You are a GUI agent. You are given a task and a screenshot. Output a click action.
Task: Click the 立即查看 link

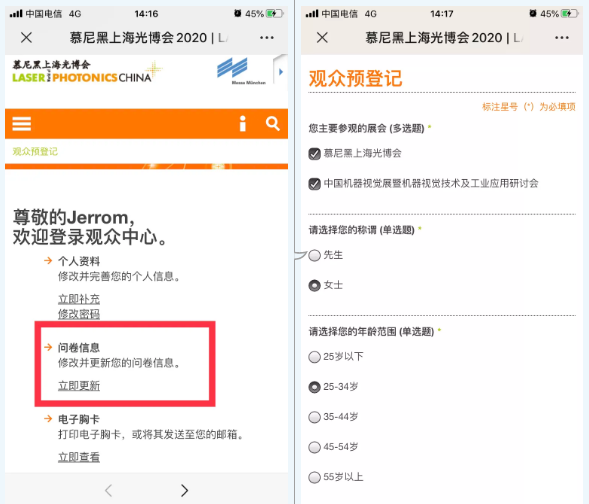(x=79, y=457)
